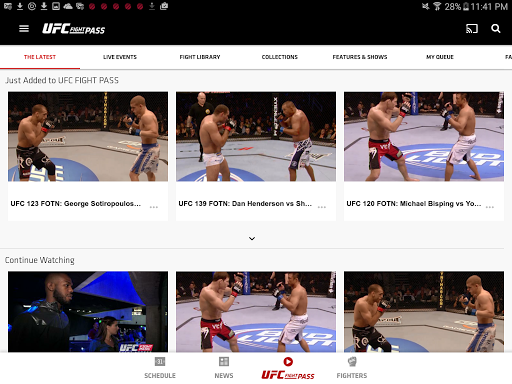Image resolution: width=512 pixels, height=384 pixels.
Task: Play UFC 123 George Sotiropoulos thumbnail
Action: pyautogui.click(x=88, y=137)
